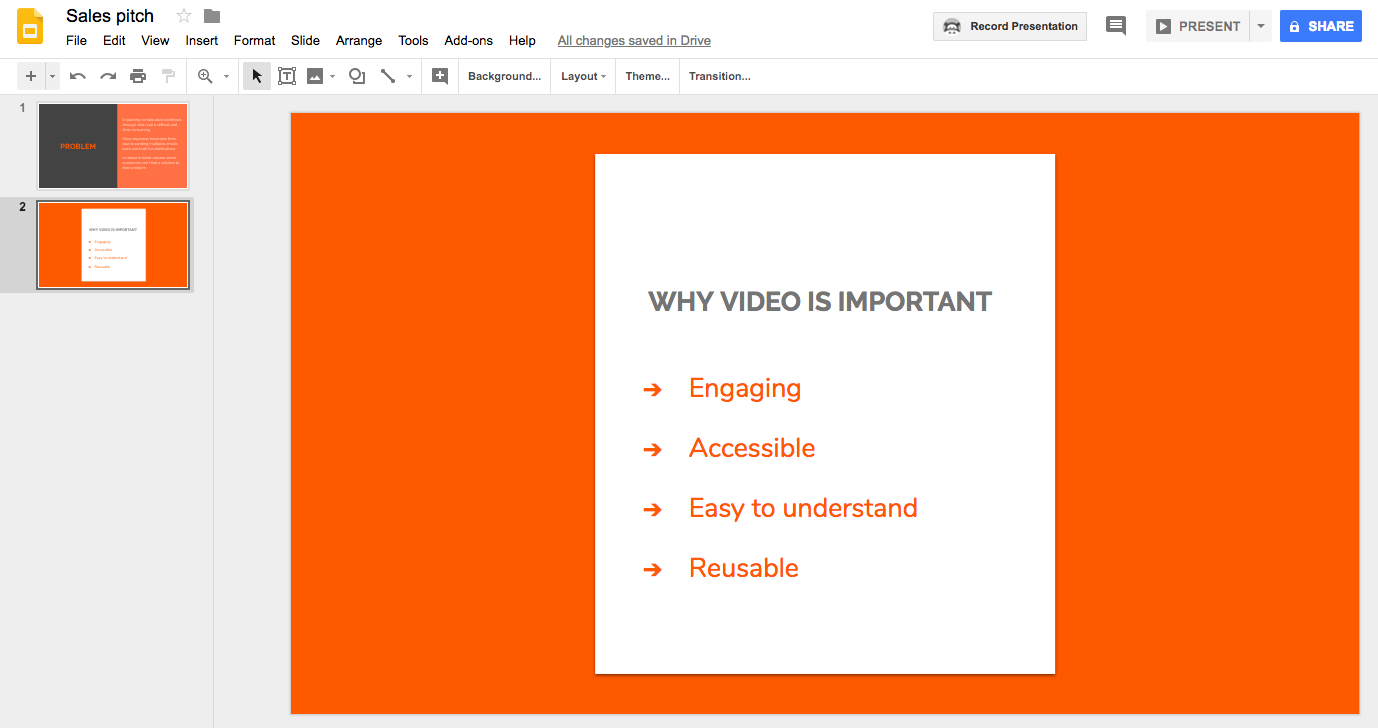Open the Print icon
This screenshot has height=728, width=1378.
[x=138, y=75]
